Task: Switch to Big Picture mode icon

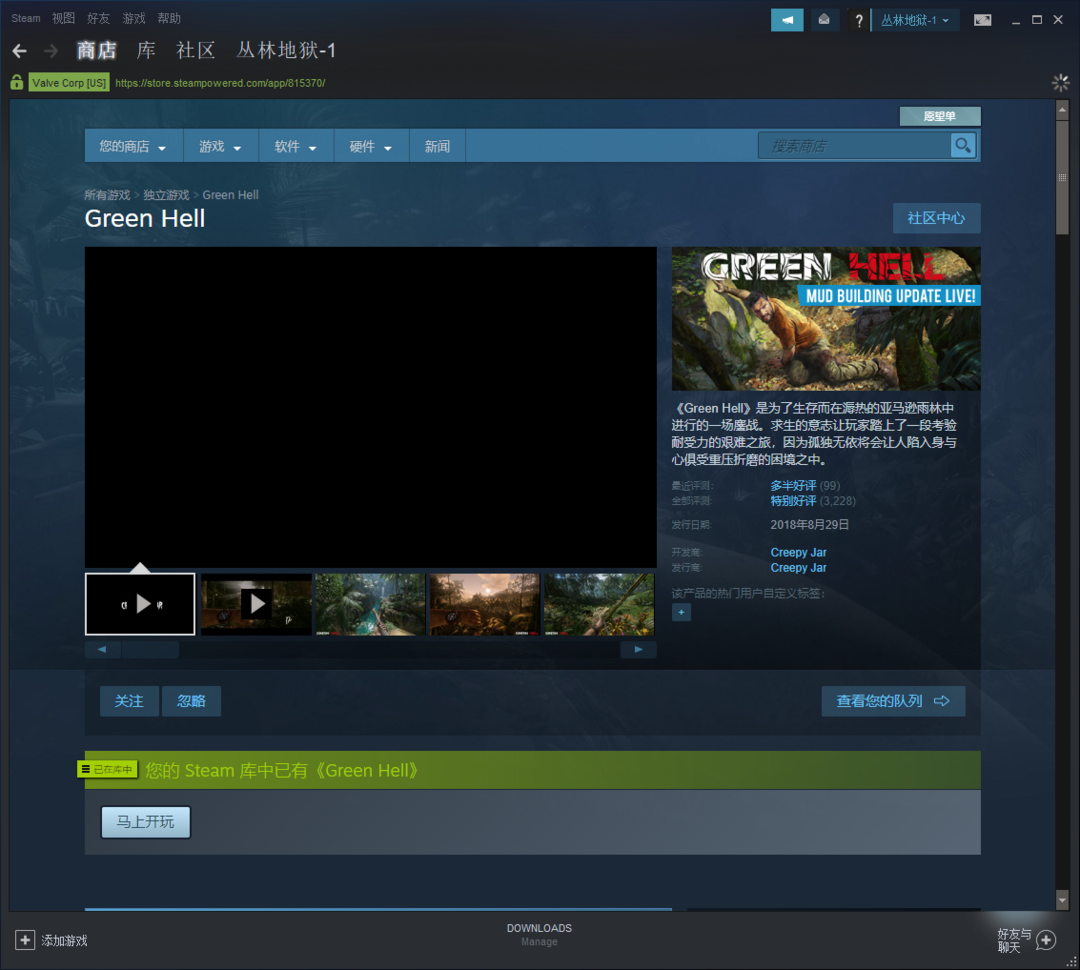Action: pos(983,20)
